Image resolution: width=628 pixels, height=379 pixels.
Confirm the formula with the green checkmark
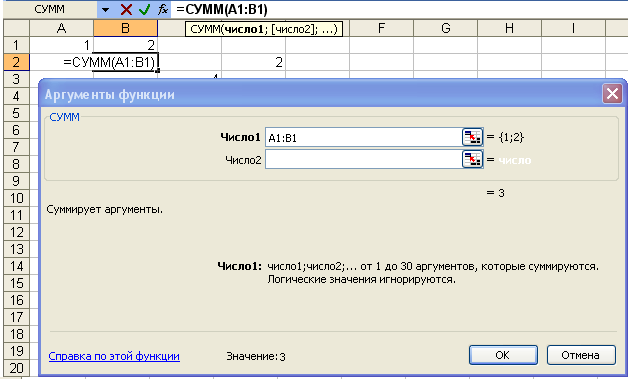(x=145, y=9)
